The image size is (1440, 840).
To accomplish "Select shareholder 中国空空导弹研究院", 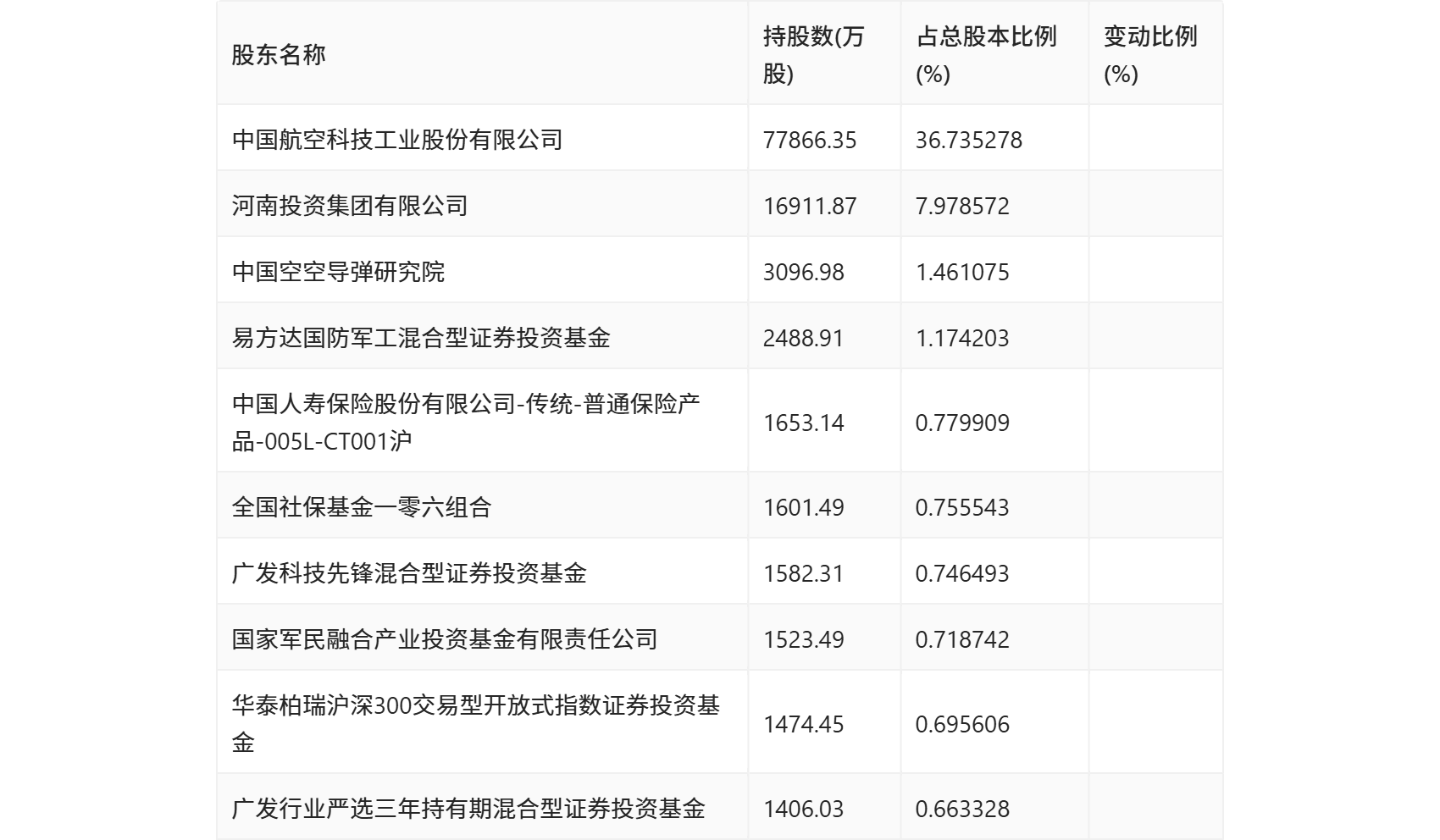I will pyautogui.click(x=338, y=272).
